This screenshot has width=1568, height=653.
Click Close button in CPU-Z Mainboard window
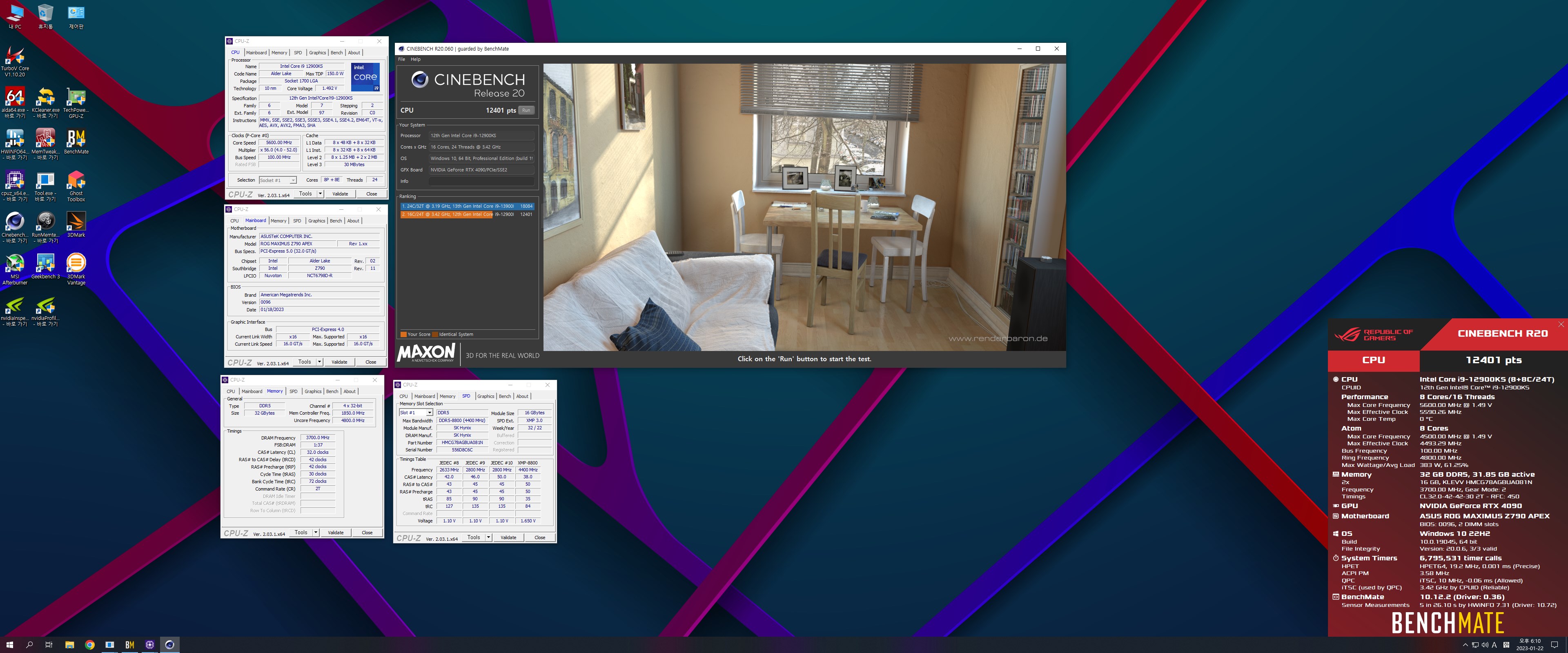(371, 362)
